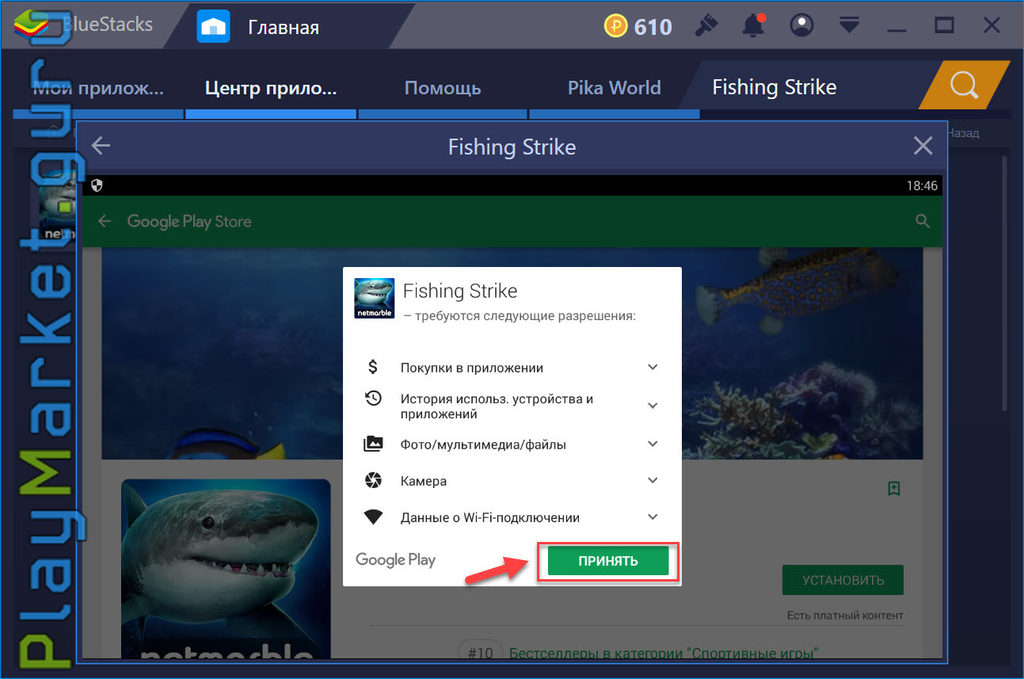Switch to the Центр прило... tab
This screenshot has width=1024, height=679.
270,87
